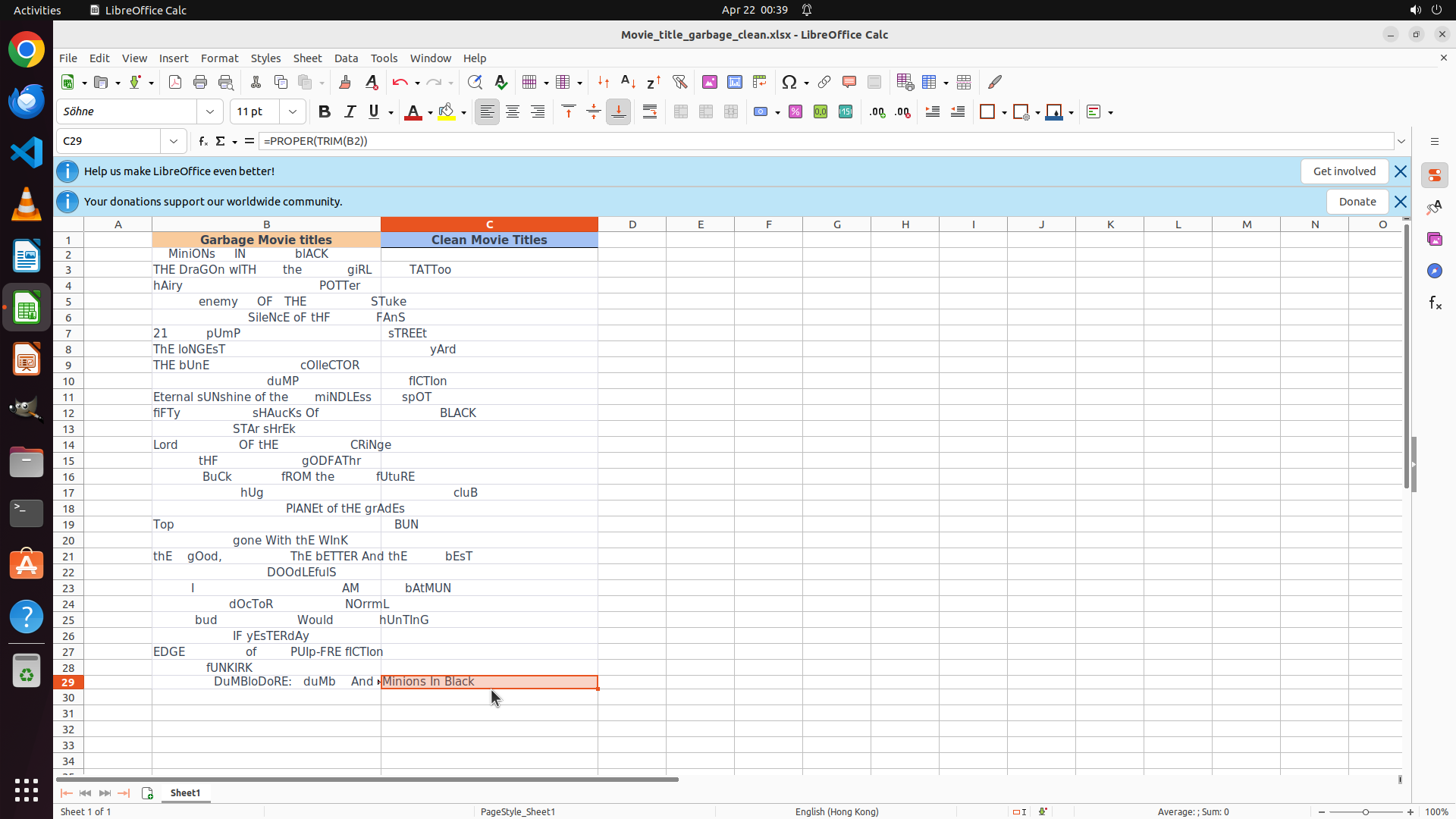Click the zoom slider in status bar
This screenshot has height=819, width=1456.
coord(1365,811)
